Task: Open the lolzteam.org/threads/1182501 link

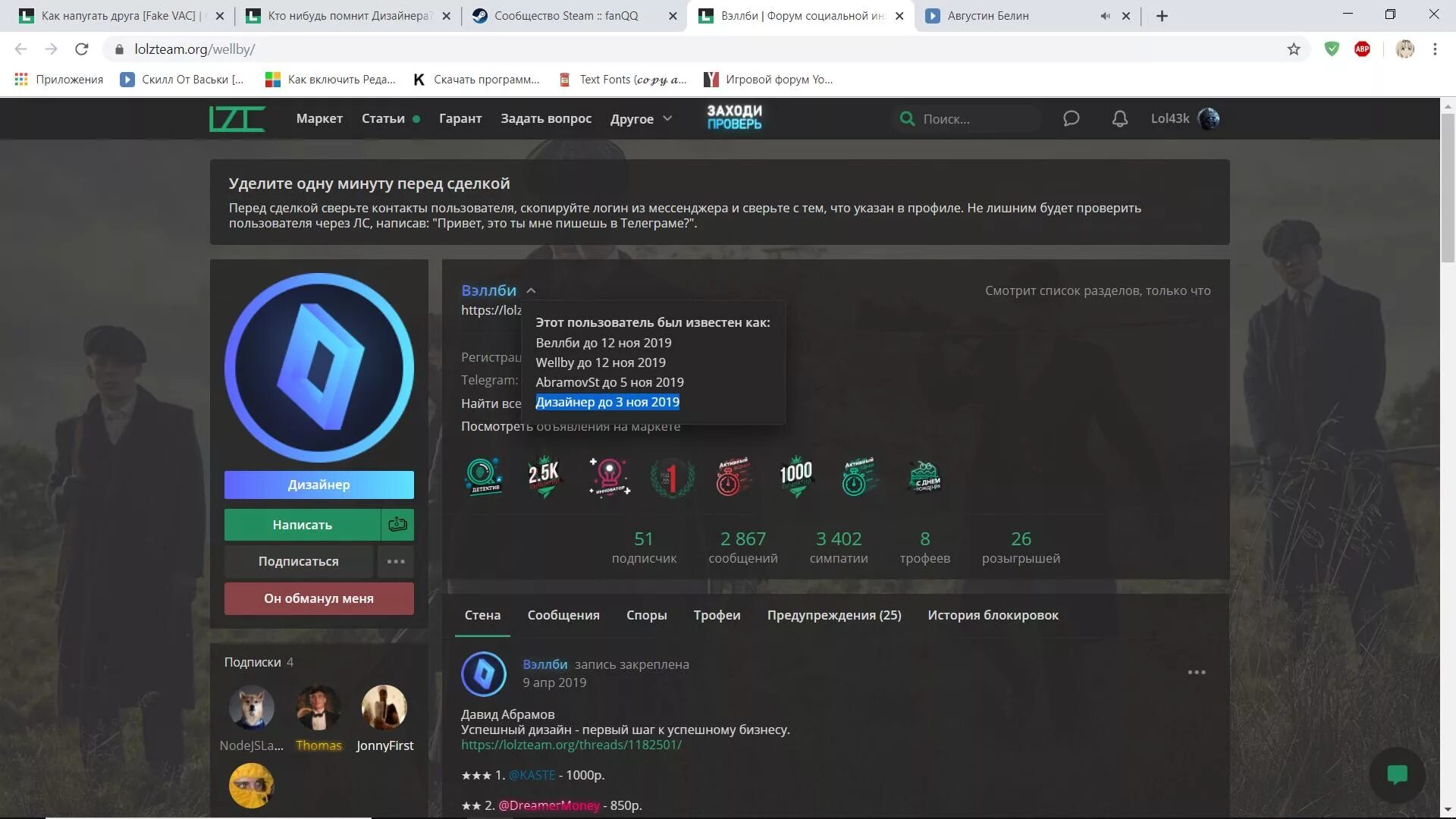Action: pos(571,745)
